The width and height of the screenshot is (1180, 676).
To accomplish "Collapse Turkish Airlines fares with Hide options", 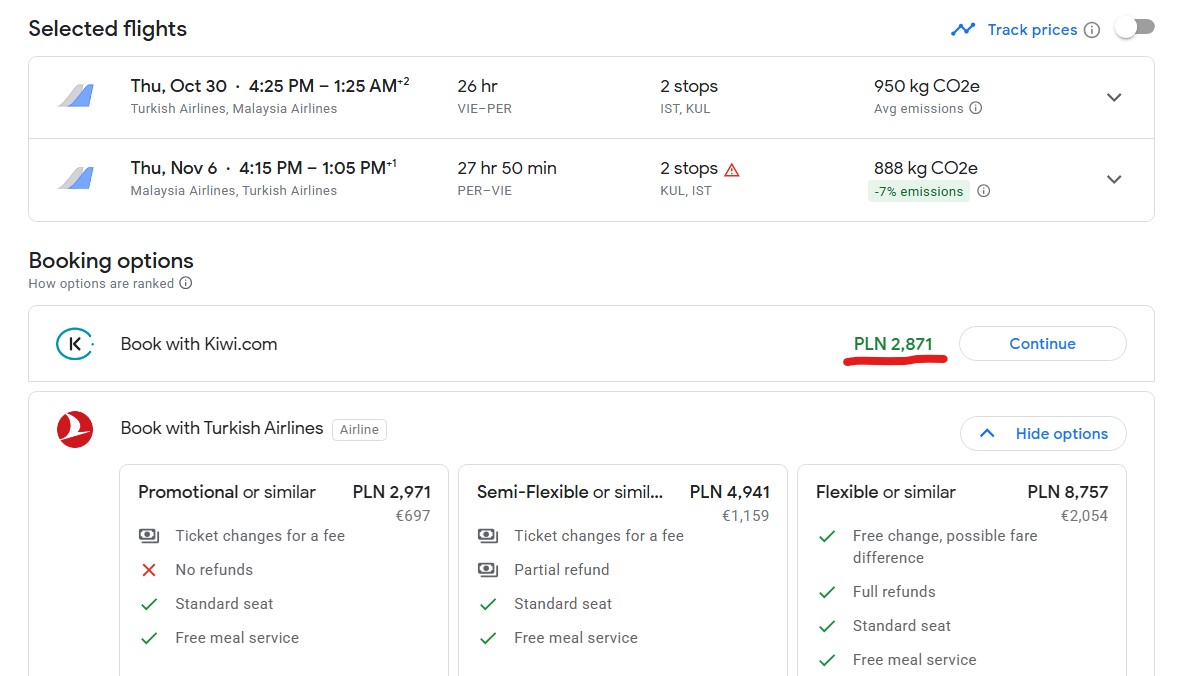I will (x=1043, y=434).
